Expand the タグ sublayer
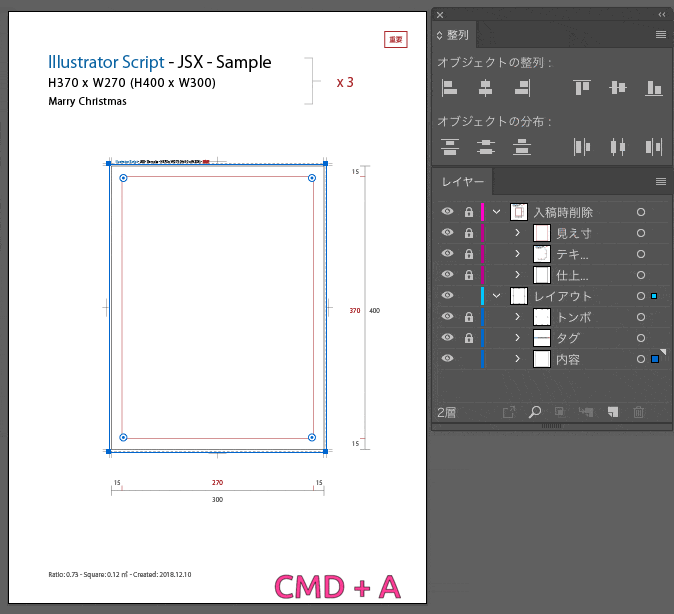 pyautogui.click(x=518, y=338)
